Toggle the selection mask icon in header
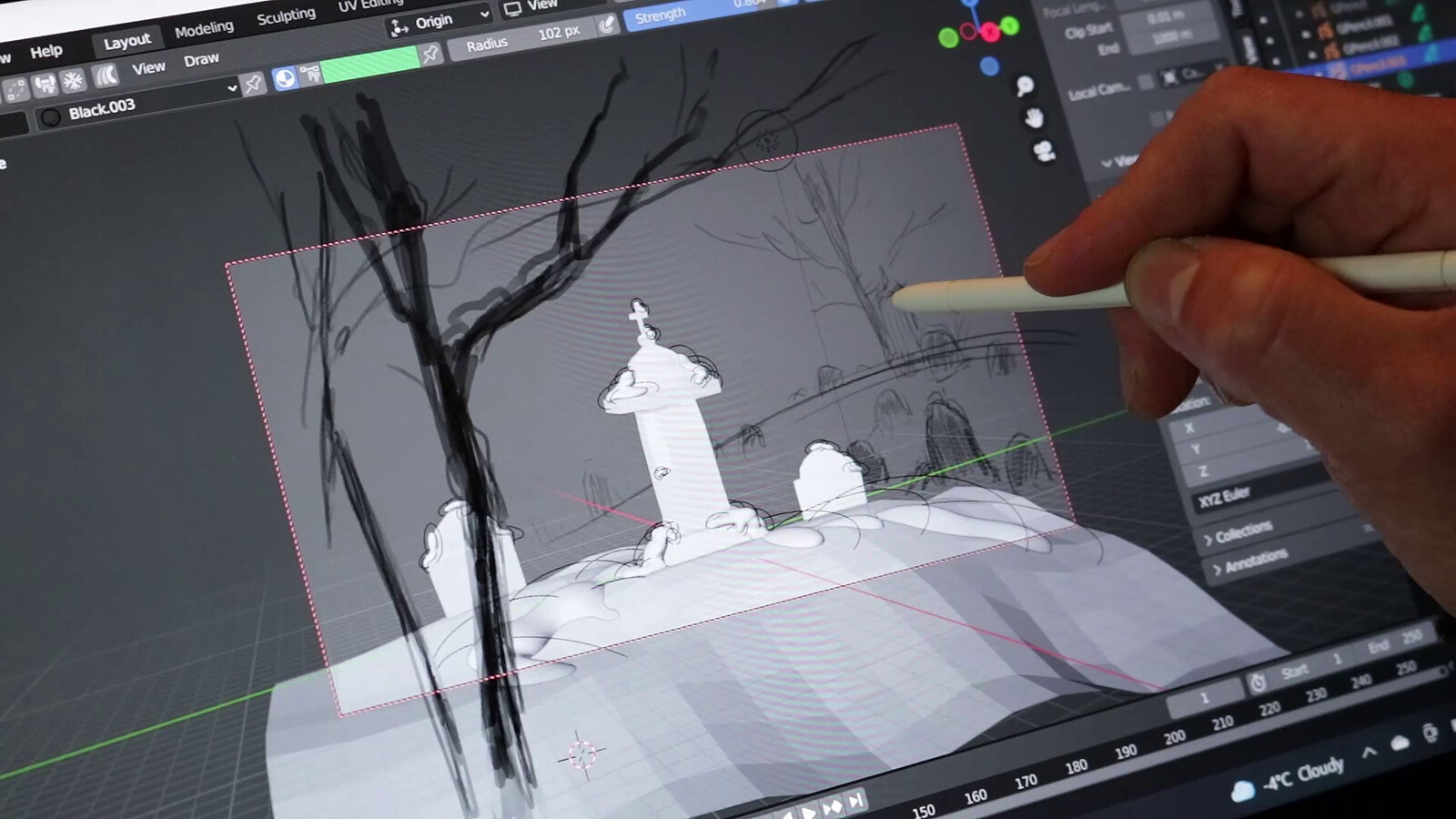1456x819 pixels. tap(15, 91)
